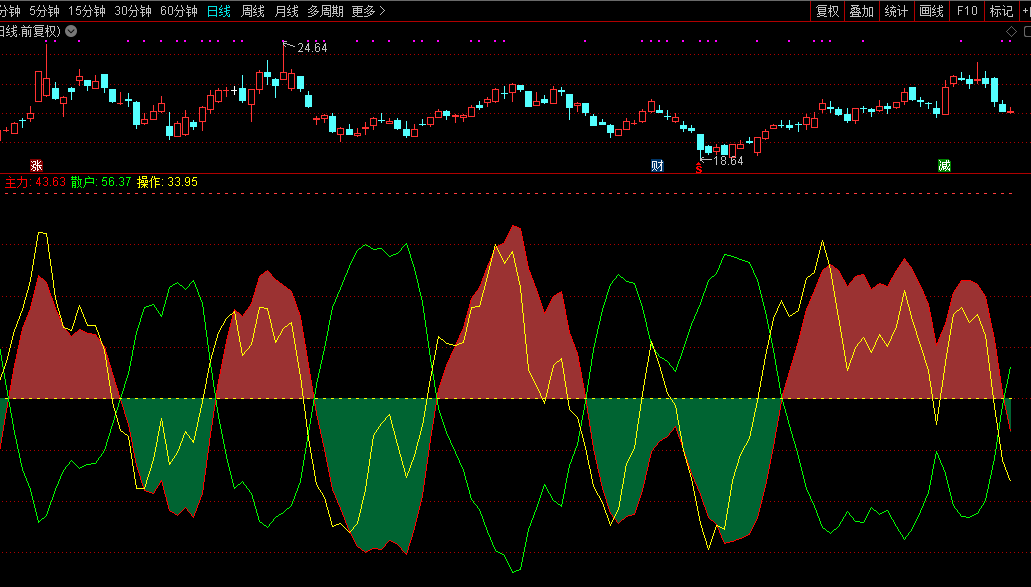
Task: Switch to the 60分钟 period tab
Action: [x=179, y=11]
